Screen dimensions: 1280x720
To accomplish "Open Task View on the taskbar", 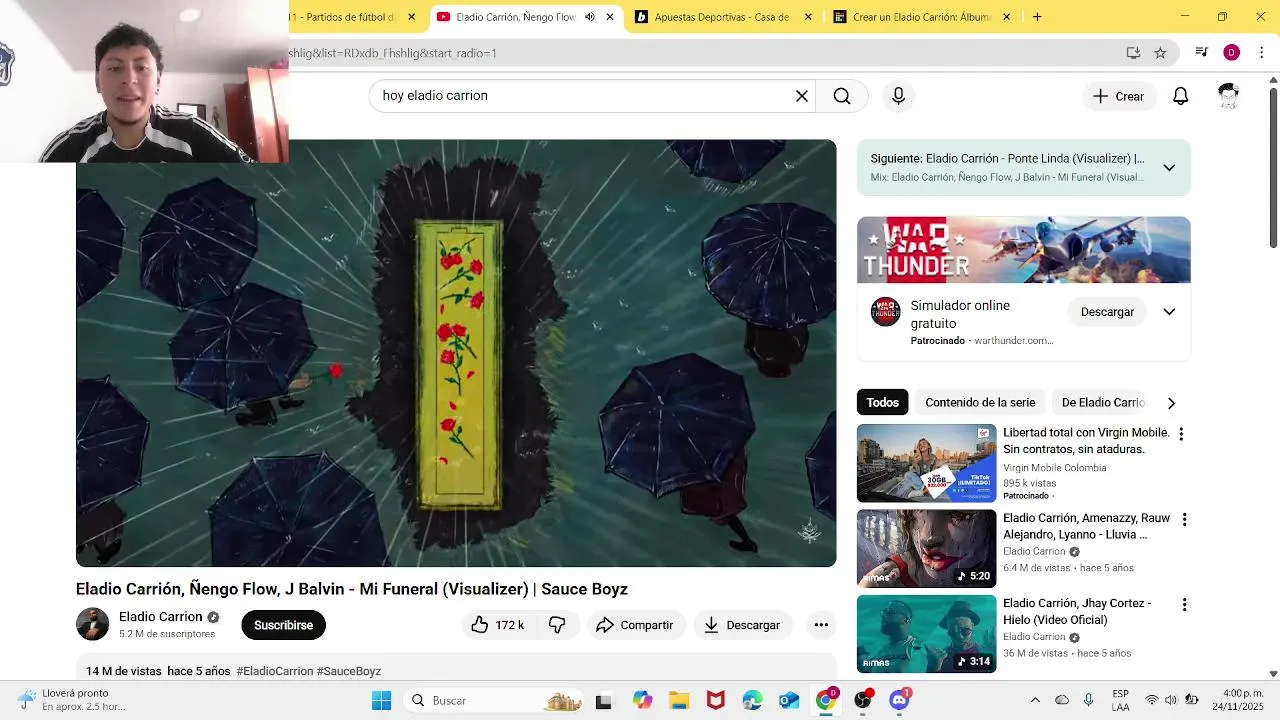I will (x=603, y=701).
